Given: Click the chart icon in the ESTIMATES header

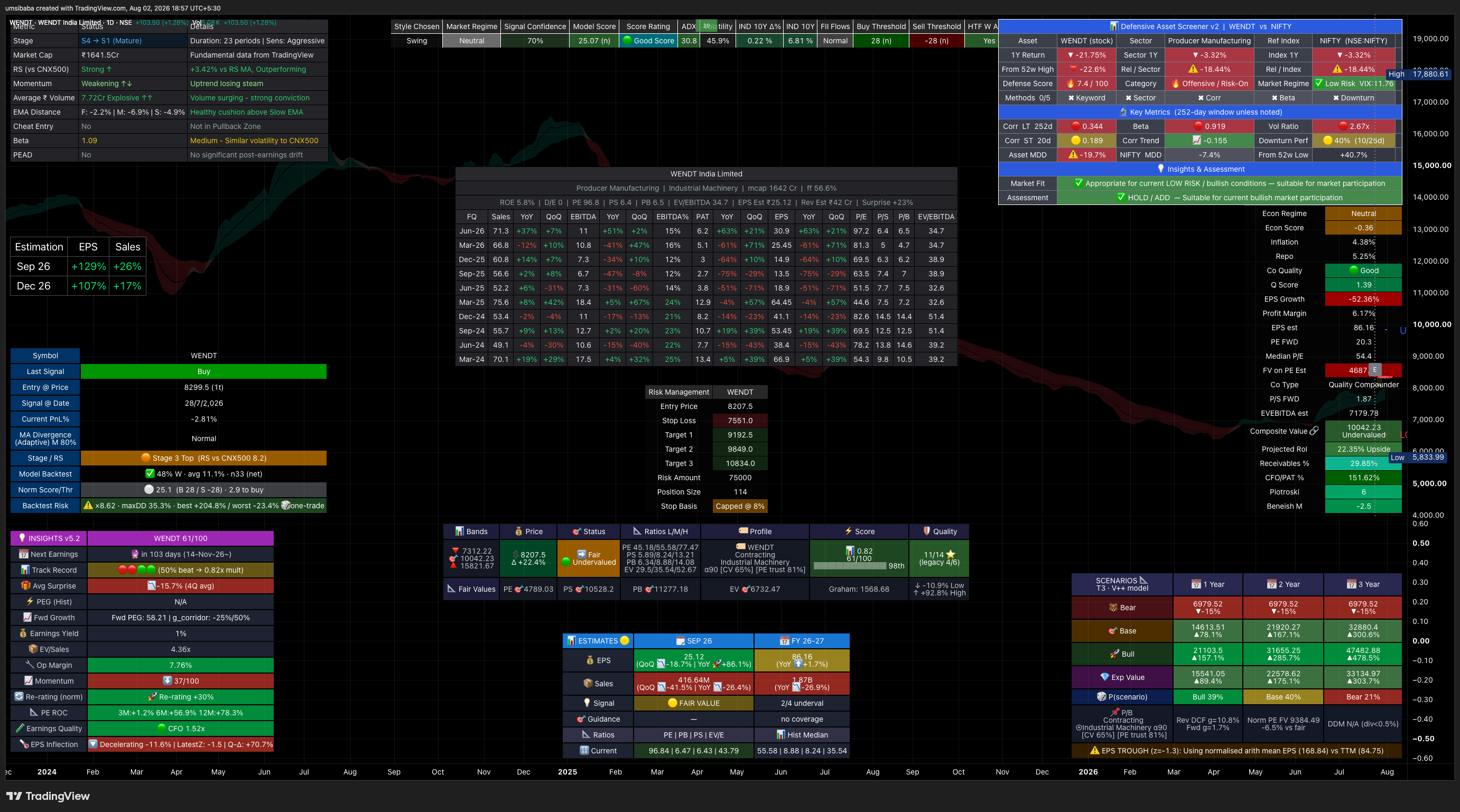Looking at the screenshot, I should click(571, 640).
